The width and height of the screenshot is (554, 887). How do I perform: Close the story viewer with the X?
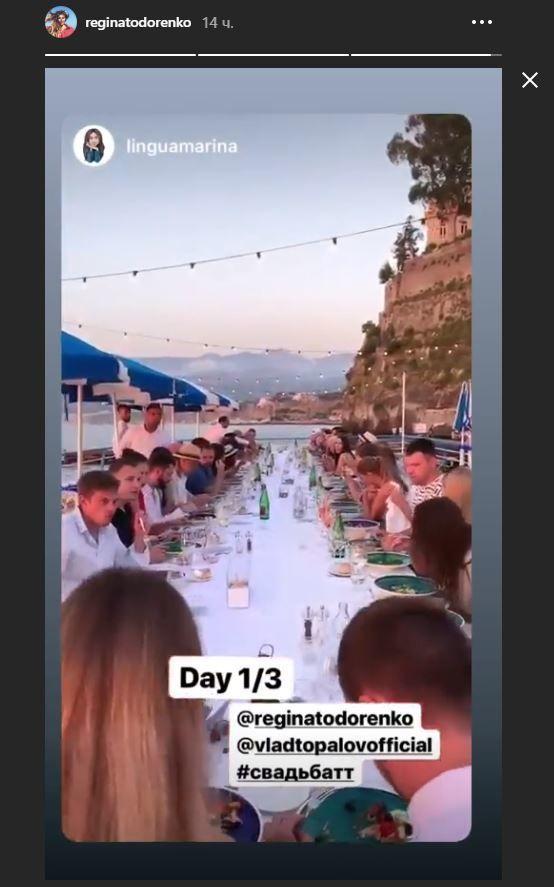click(530, 80)
